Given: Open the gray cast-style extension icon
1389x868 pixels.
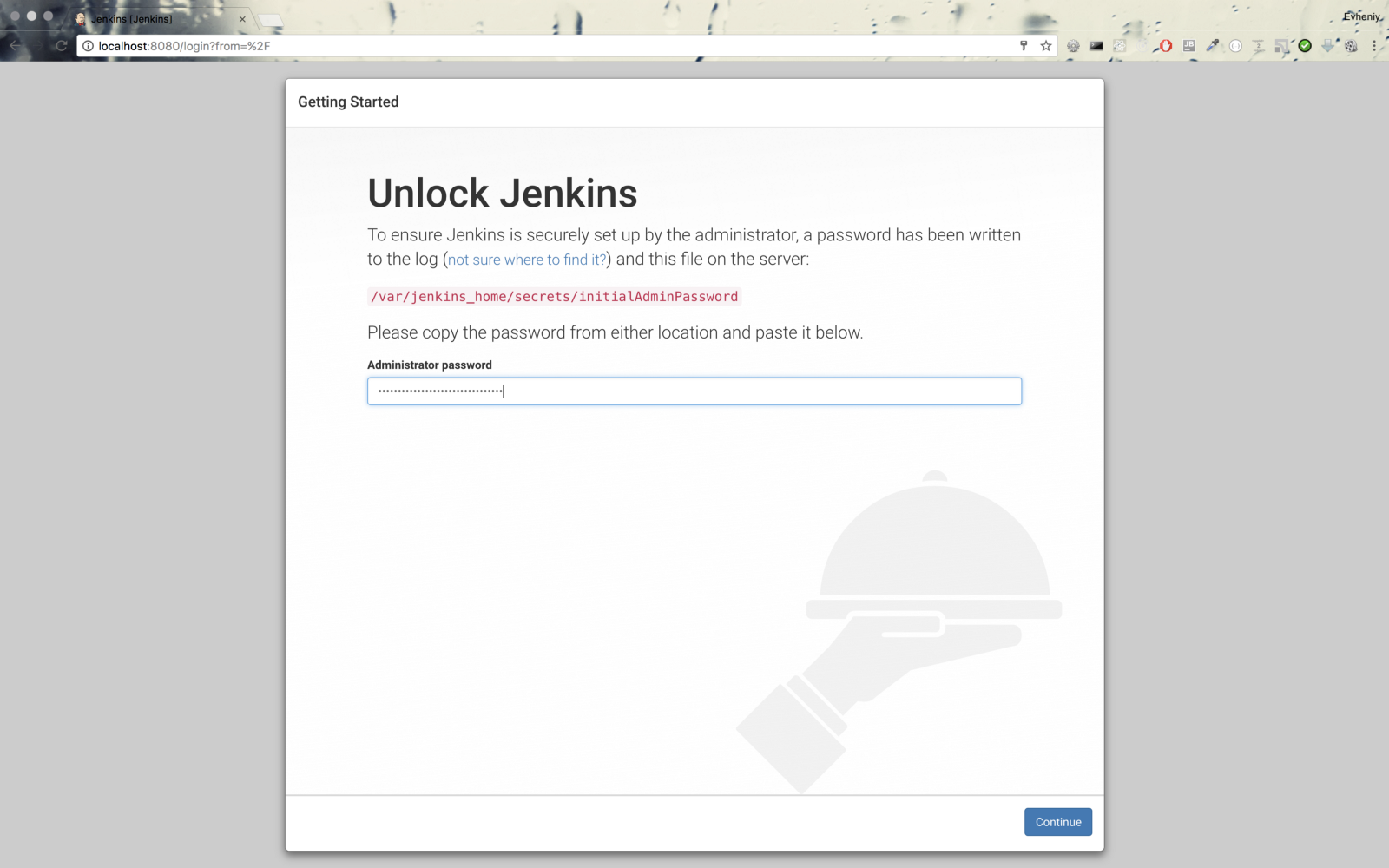Looking at the screenshot, I should pyautogui.click(x=1282, y=46).
